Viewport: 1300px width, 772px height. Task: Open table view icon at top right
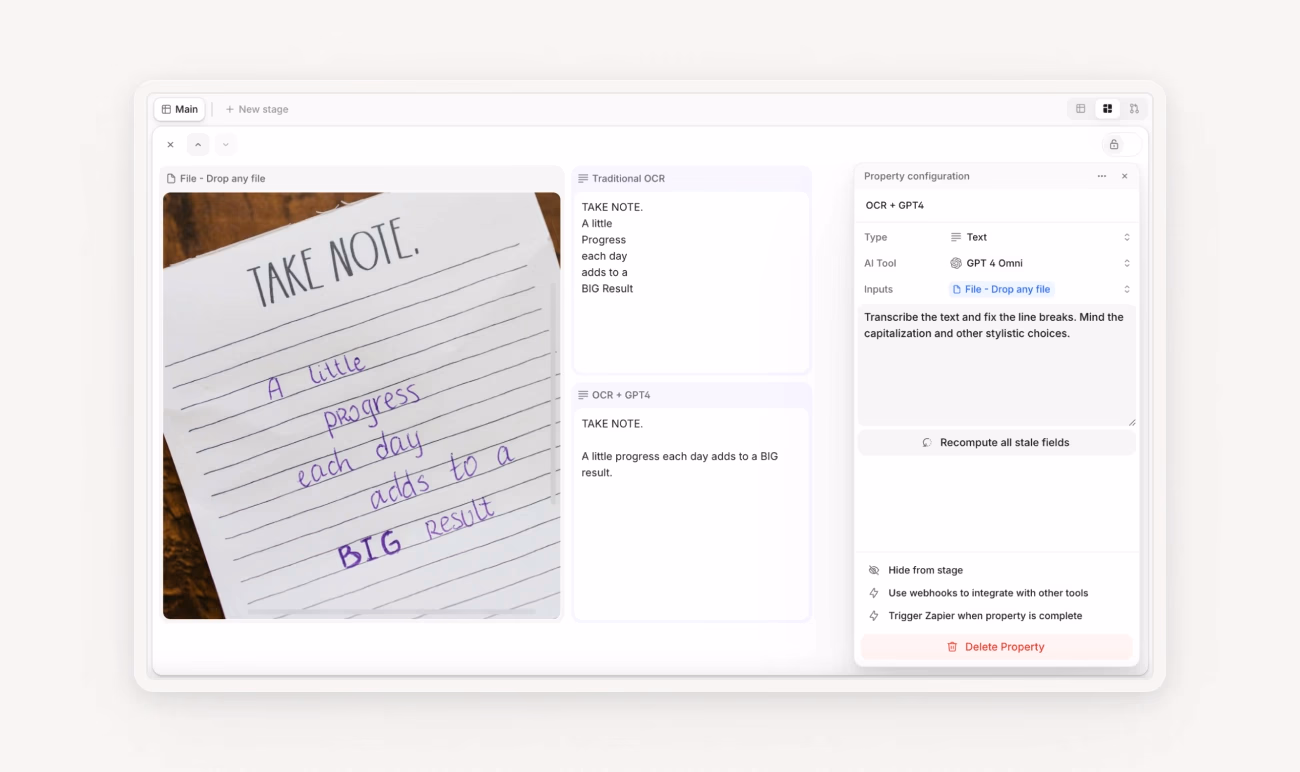1080,109
